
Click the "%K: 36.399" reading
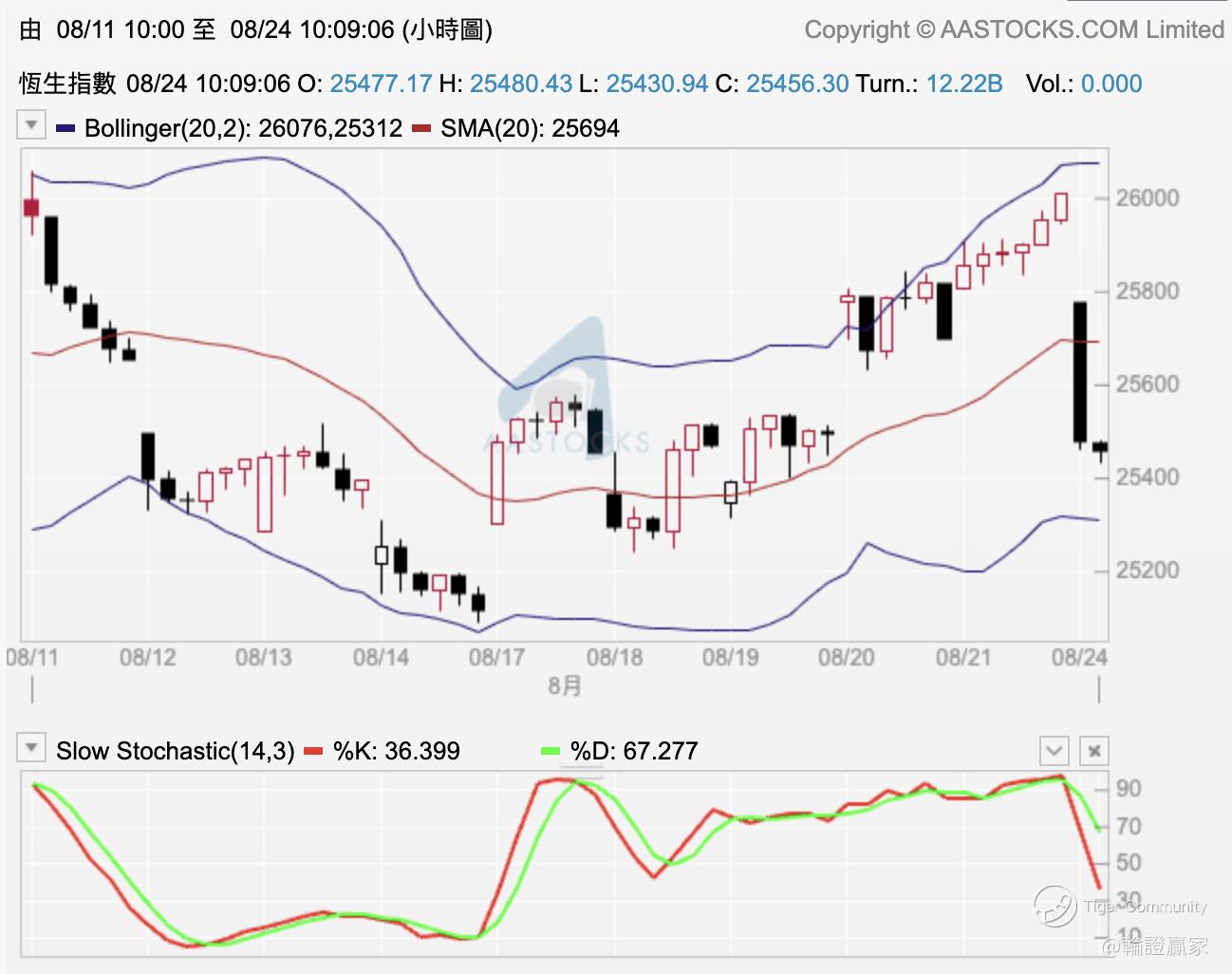[397, 751]
